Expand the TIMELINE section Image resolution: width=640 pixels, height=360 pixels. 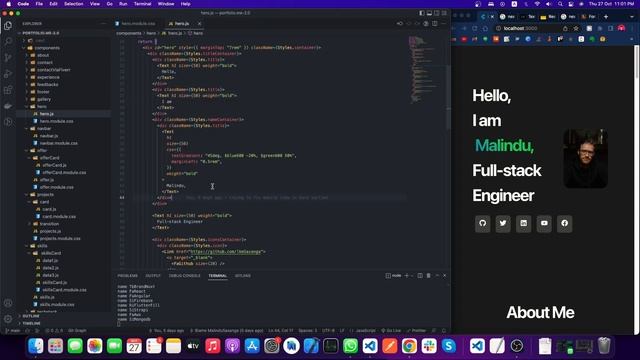coord(32,323)
